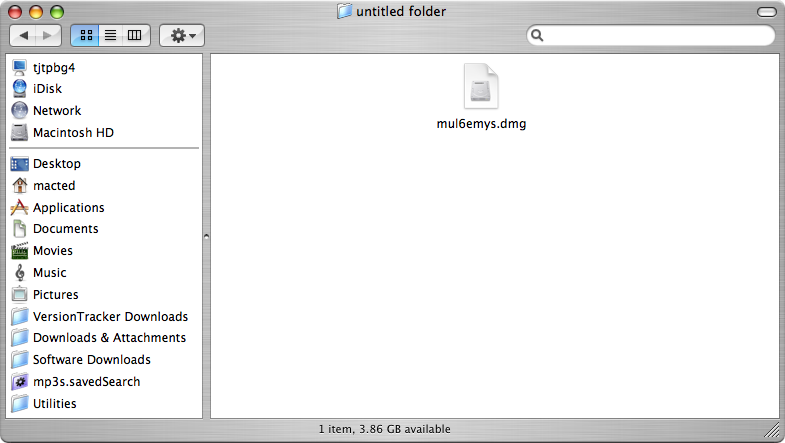Click the magnifying glass search icon
Screen dimensions: 785x443
[537, 35]
